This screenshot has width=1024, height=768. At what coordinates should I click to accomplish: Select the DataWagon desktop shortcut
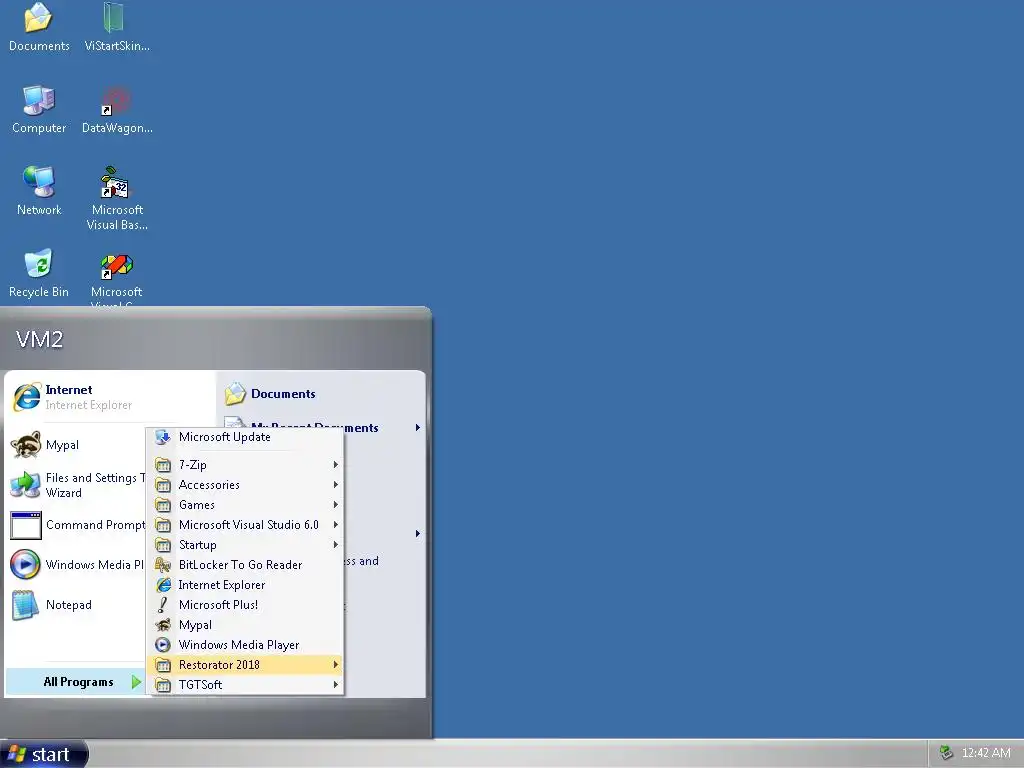click(x=117, y=109)
